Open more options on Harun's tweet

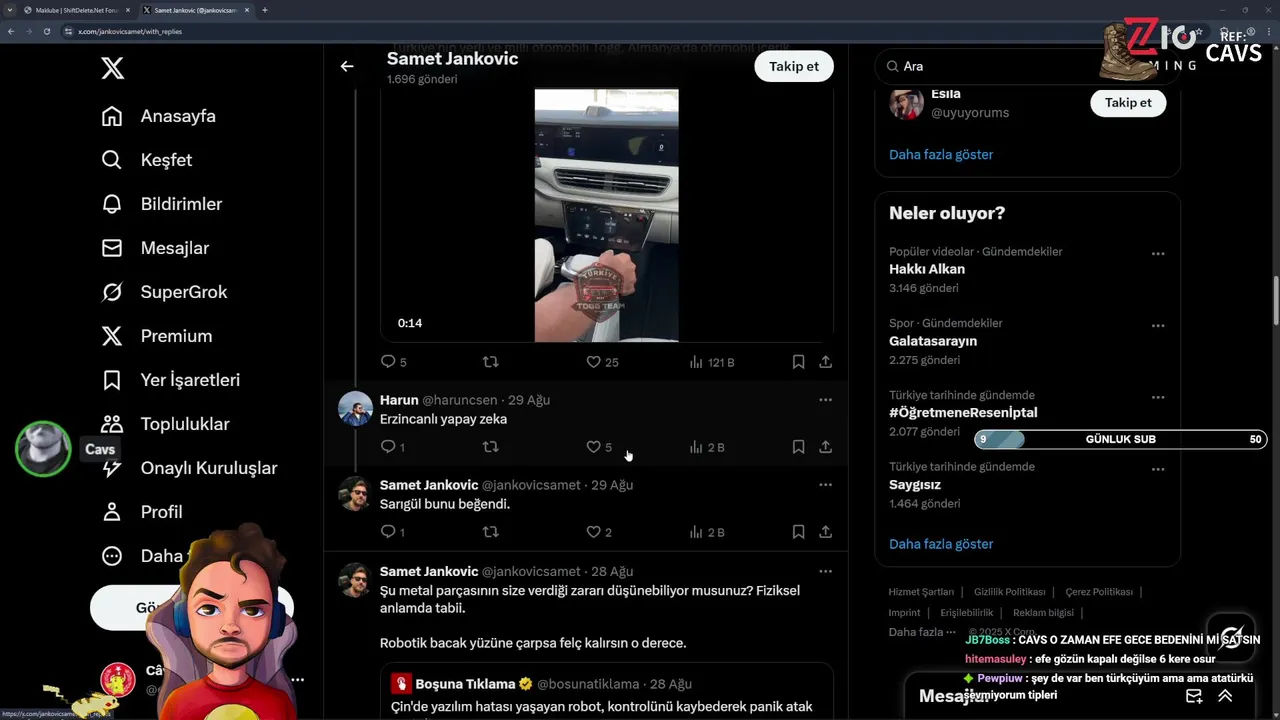click(825, 400)
